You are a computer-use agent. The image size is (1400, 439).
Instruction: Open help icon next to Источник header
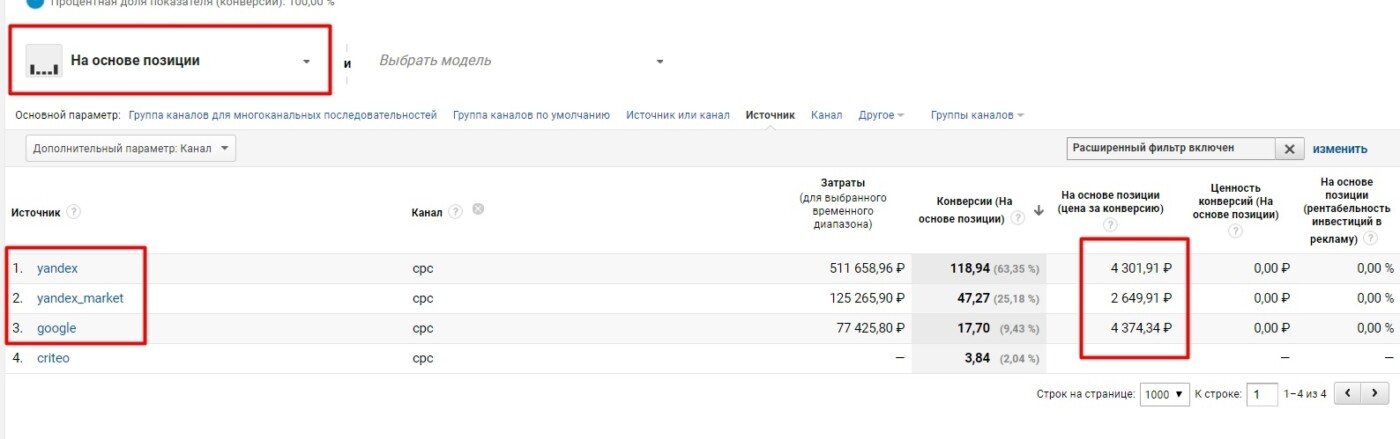point(74,212)
